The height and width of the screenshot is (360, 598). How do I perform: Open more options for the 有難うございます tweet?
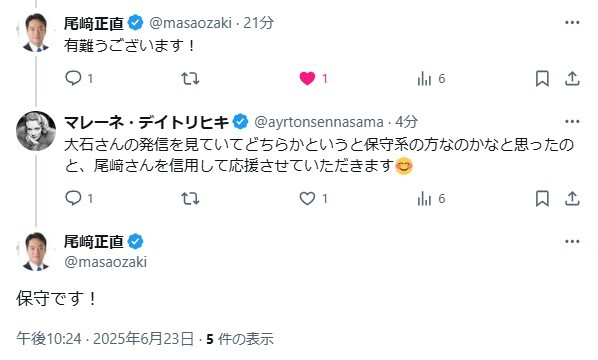click(572, 22)
